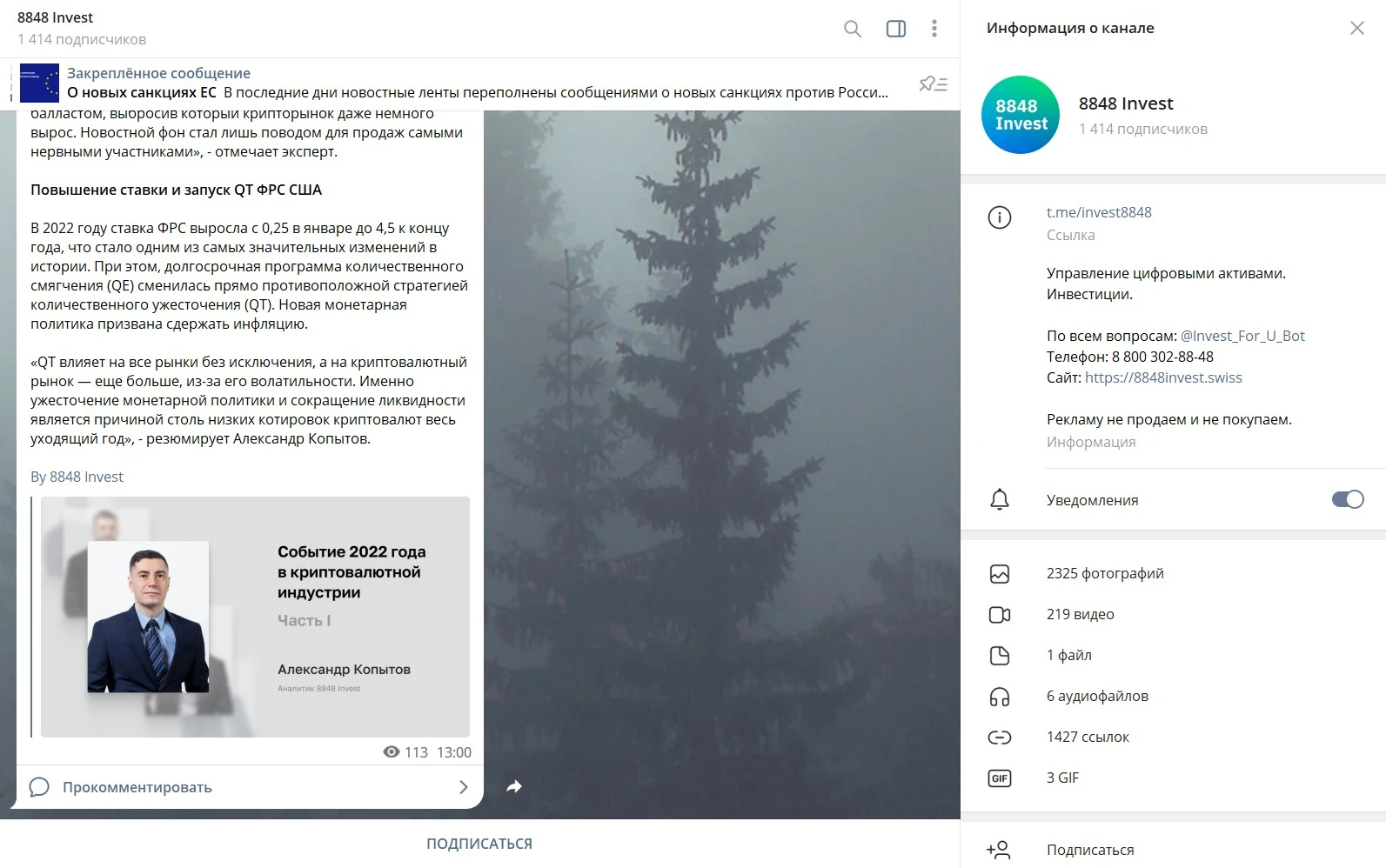Viewport: 1386px width, 868px height.
Task: Open the 1 file section
Action: (x=1173, y=656)
